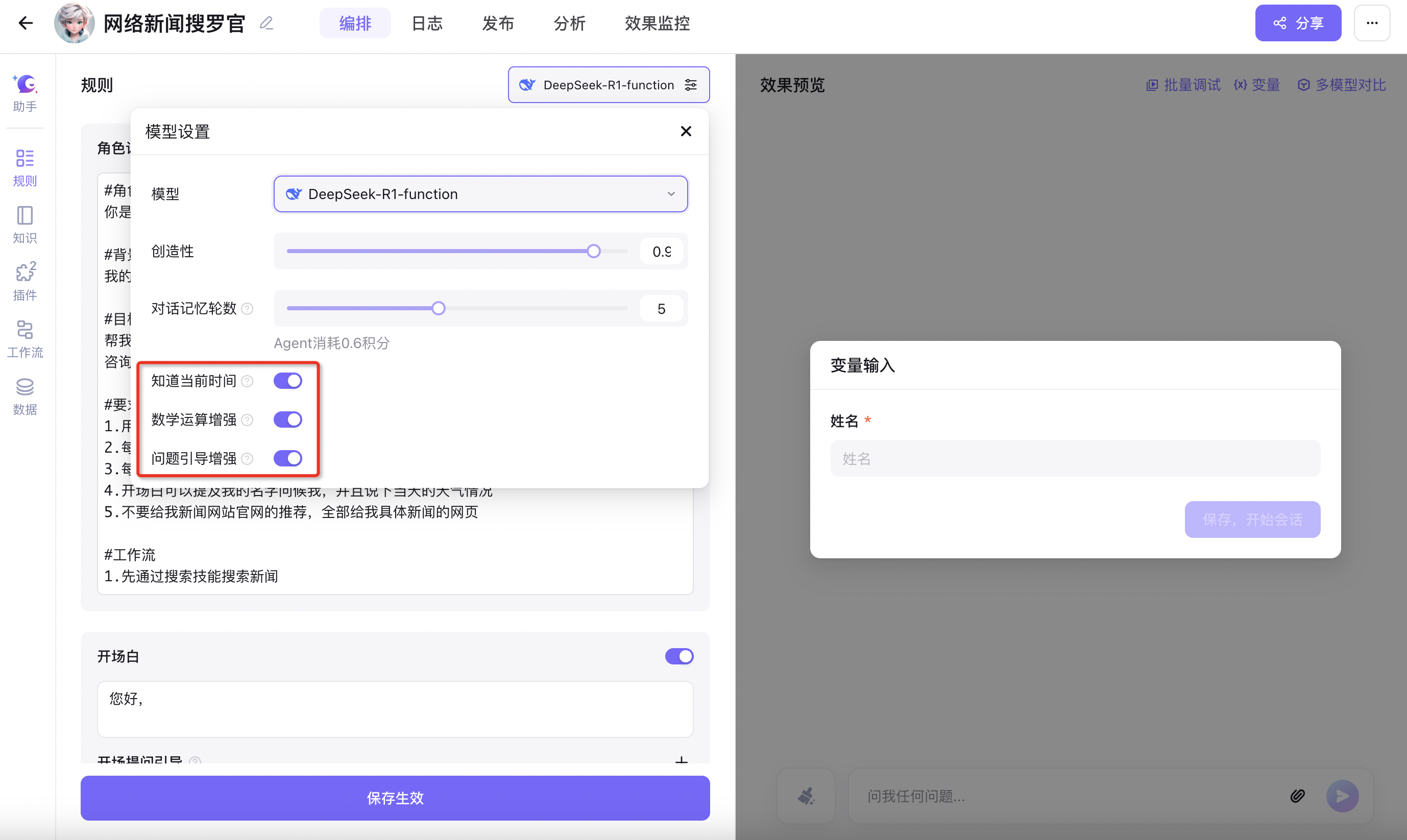
Task: Click help icon beside 数学运算增强
Action: [x=247, y=420]
